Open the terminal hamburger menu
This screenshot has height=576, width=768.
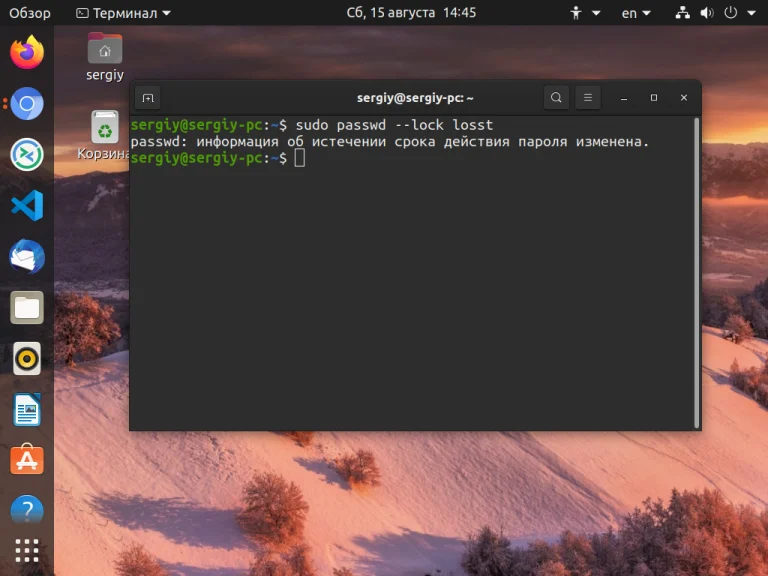588,97
